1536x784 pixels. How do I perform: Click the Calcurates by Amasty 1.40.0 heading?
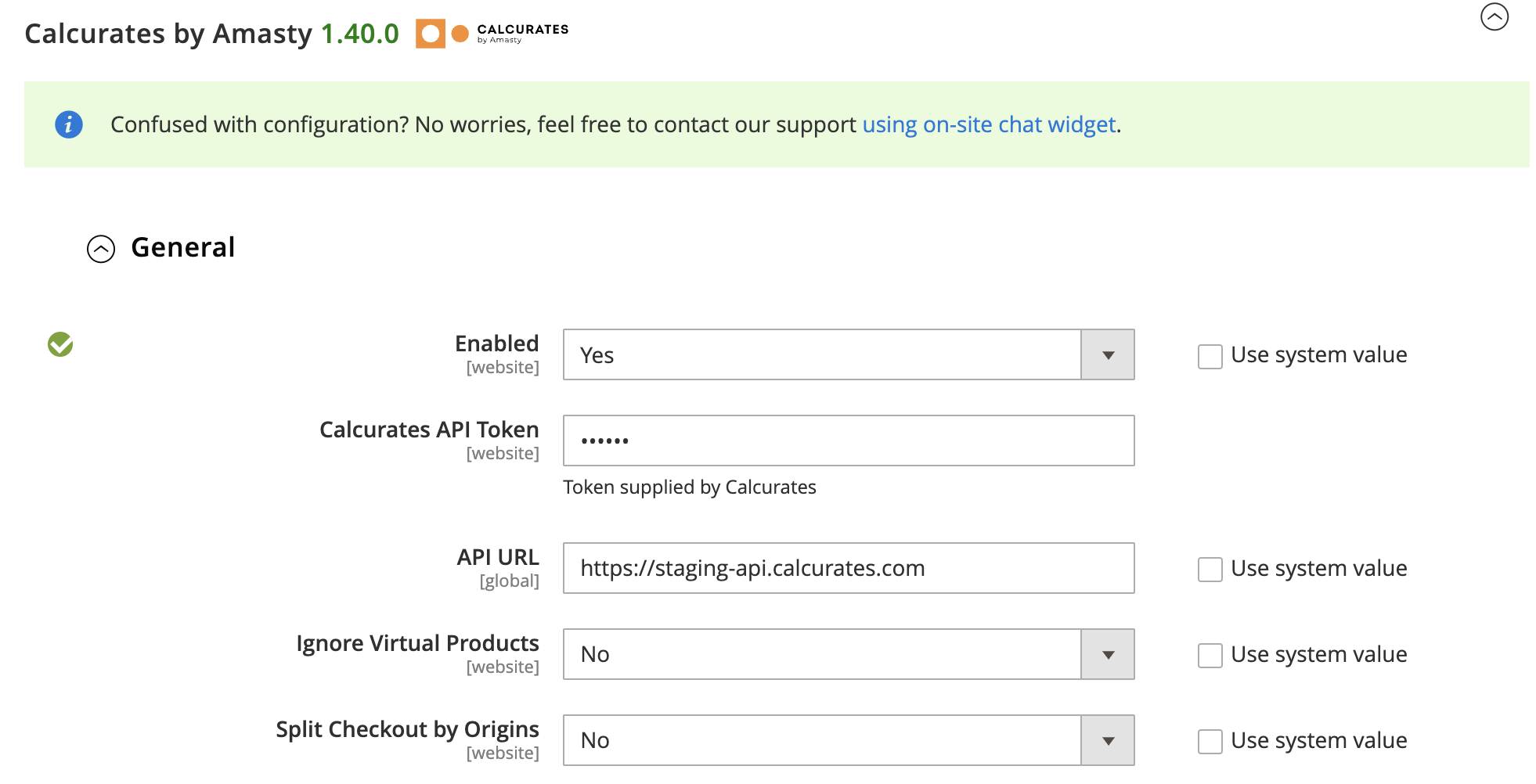click(x=211, y=34)
